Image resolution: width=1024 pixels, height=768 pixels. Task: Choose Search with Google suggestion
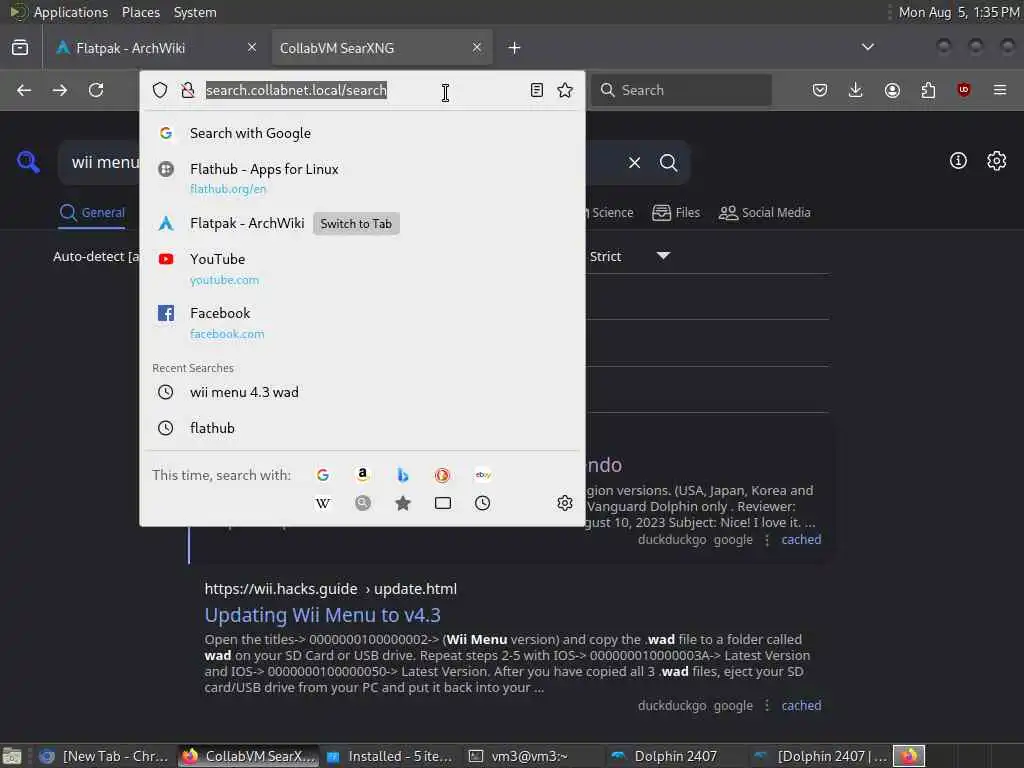(x=362, y=133)
